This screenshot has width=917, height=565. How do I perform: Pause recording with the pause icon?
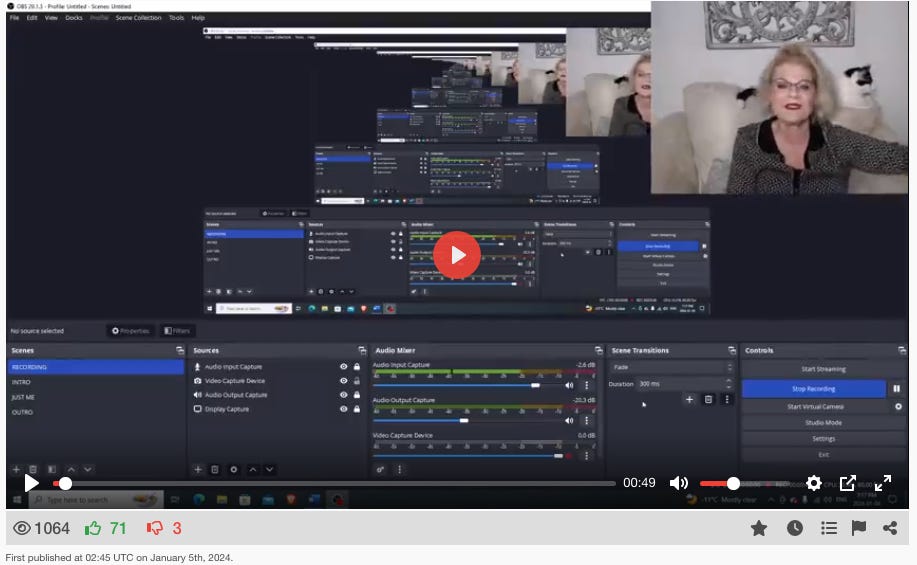pyautogui.click(x=897, y=388)
